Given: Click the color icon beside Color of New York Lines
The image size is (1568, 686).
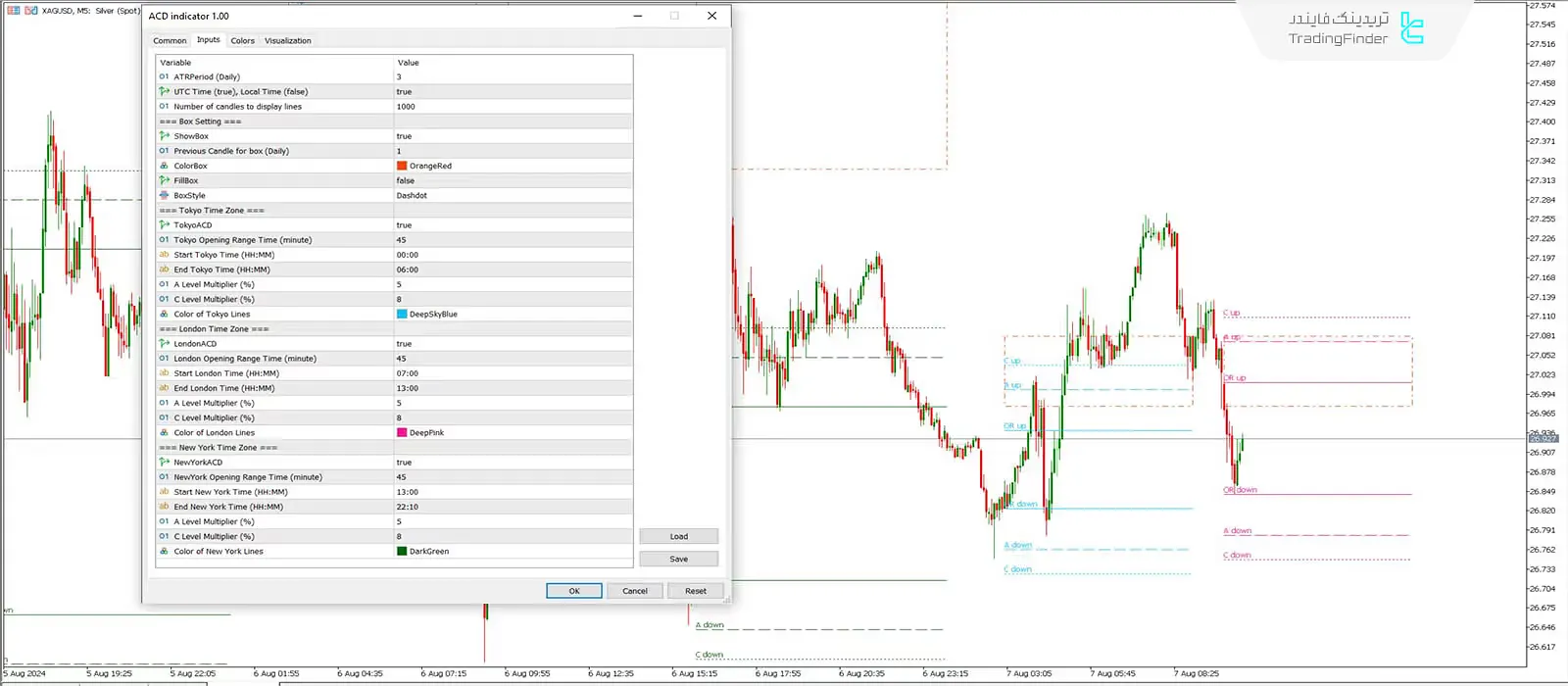Looking at the screenshot, I should click(x=164, y=552).
